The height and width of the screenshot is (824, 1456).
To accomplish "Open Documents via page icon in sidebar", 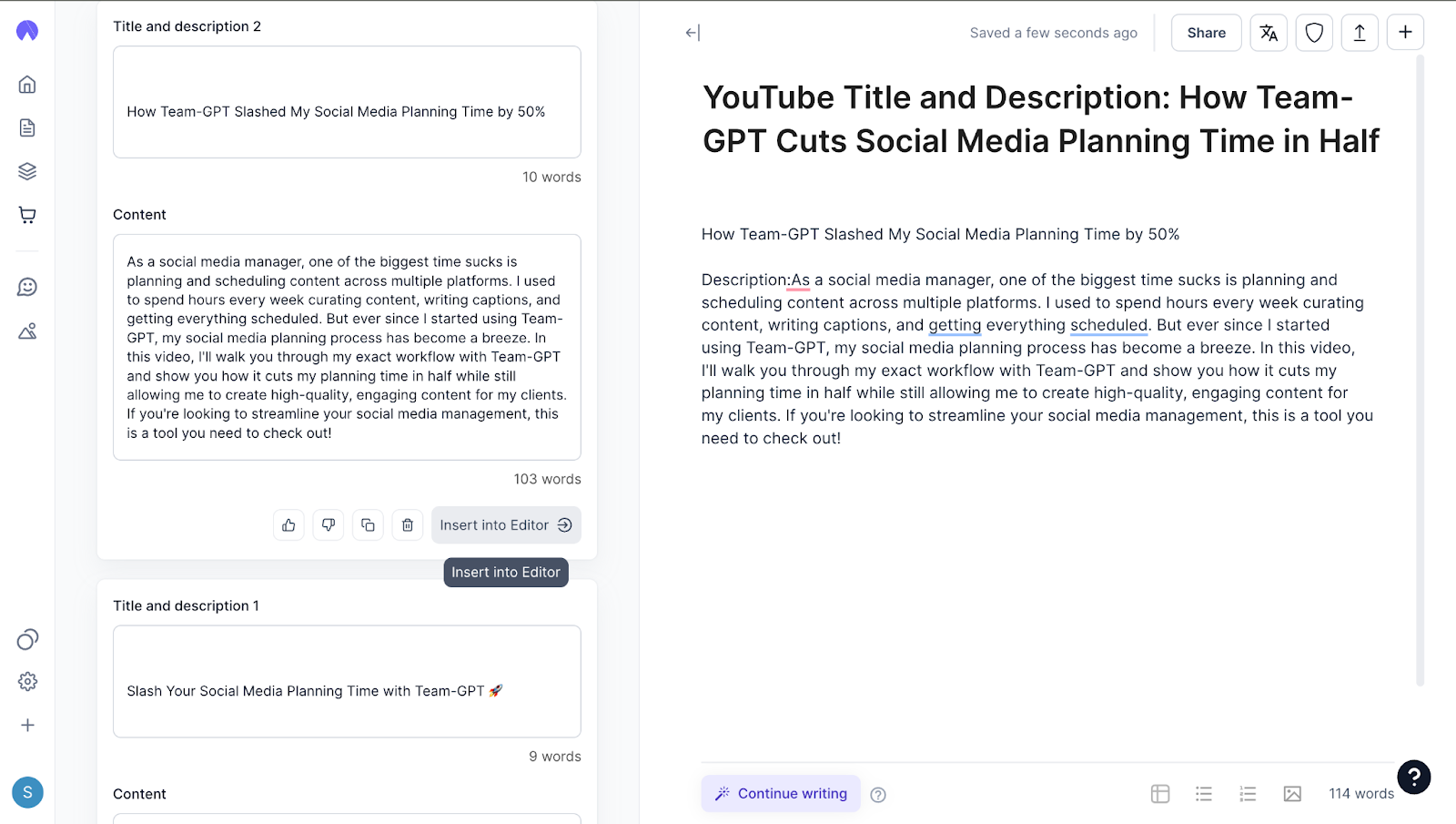I will [x=27, y=127].
